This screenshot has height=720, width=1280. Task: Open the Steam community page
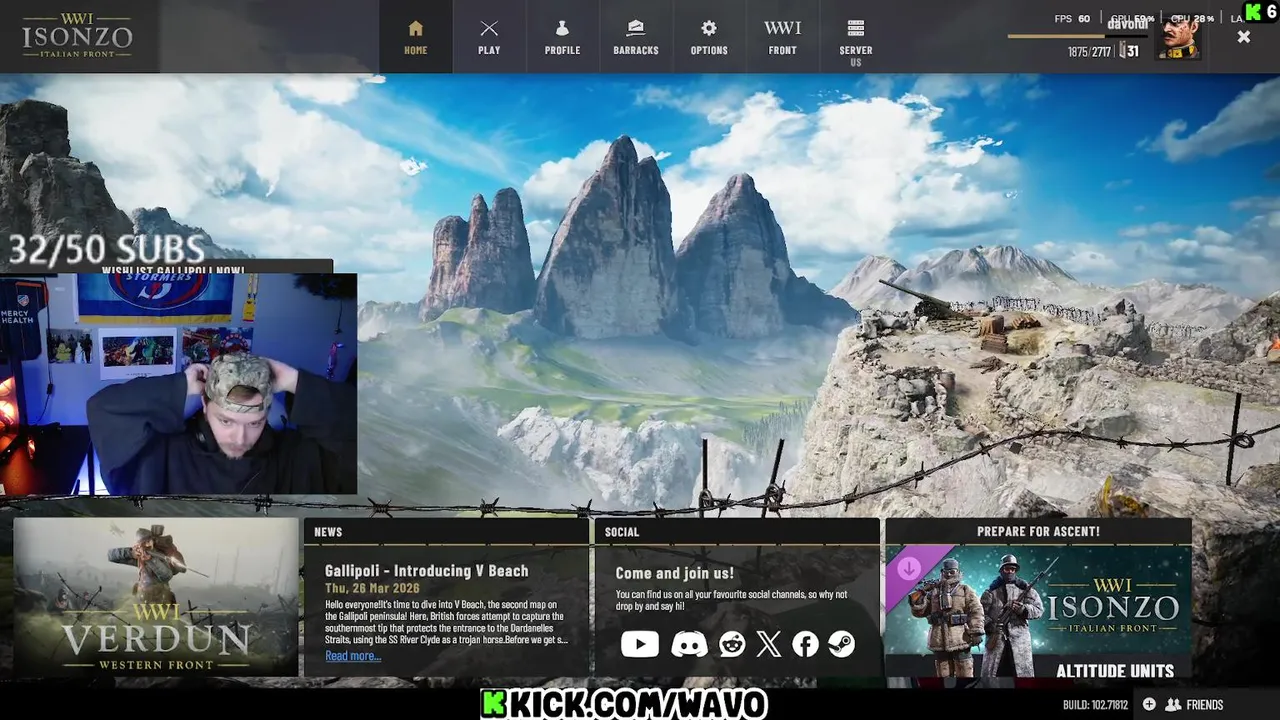pos(841,644)
